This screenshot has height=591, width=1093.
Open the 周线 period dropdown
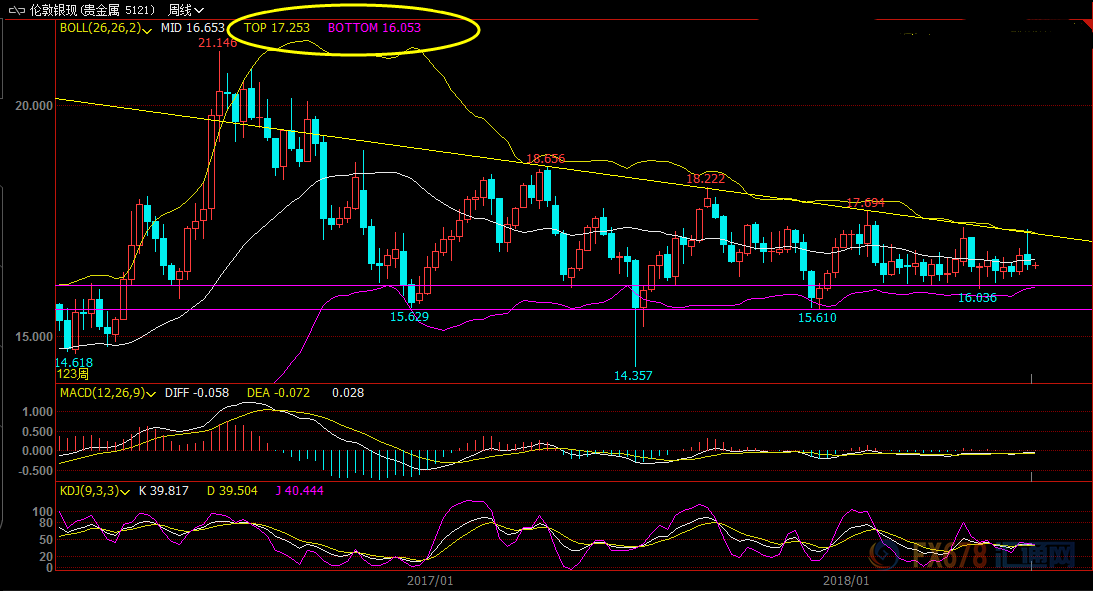186,10
